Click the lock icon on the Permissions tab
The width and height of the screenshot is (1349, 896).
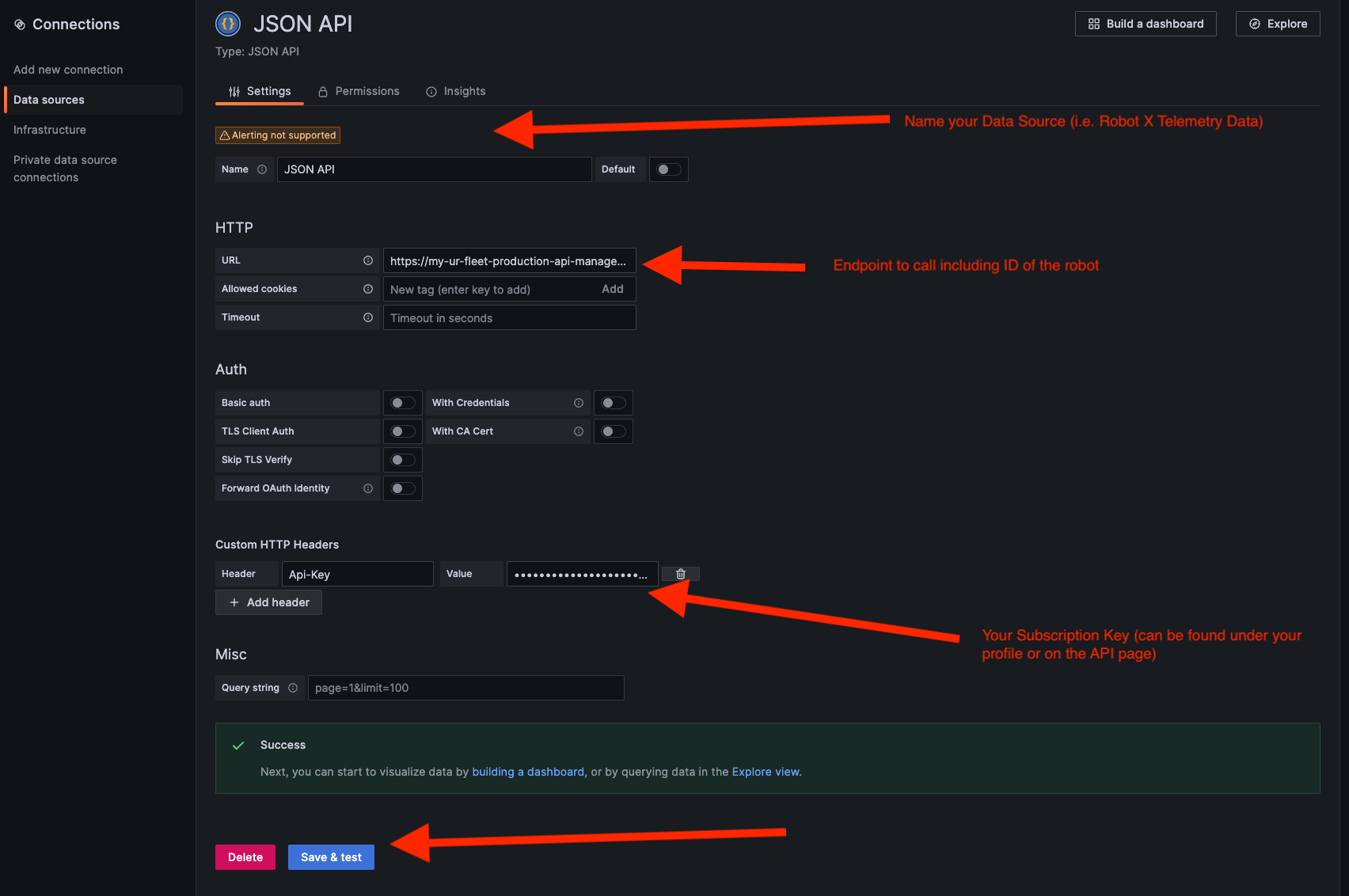click(x=323, y=91)
